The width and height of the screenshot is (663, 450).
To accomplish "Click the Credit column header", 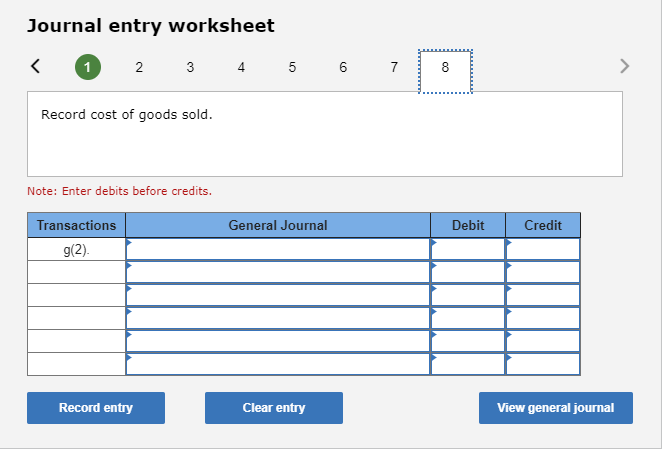I will [543, 225].
